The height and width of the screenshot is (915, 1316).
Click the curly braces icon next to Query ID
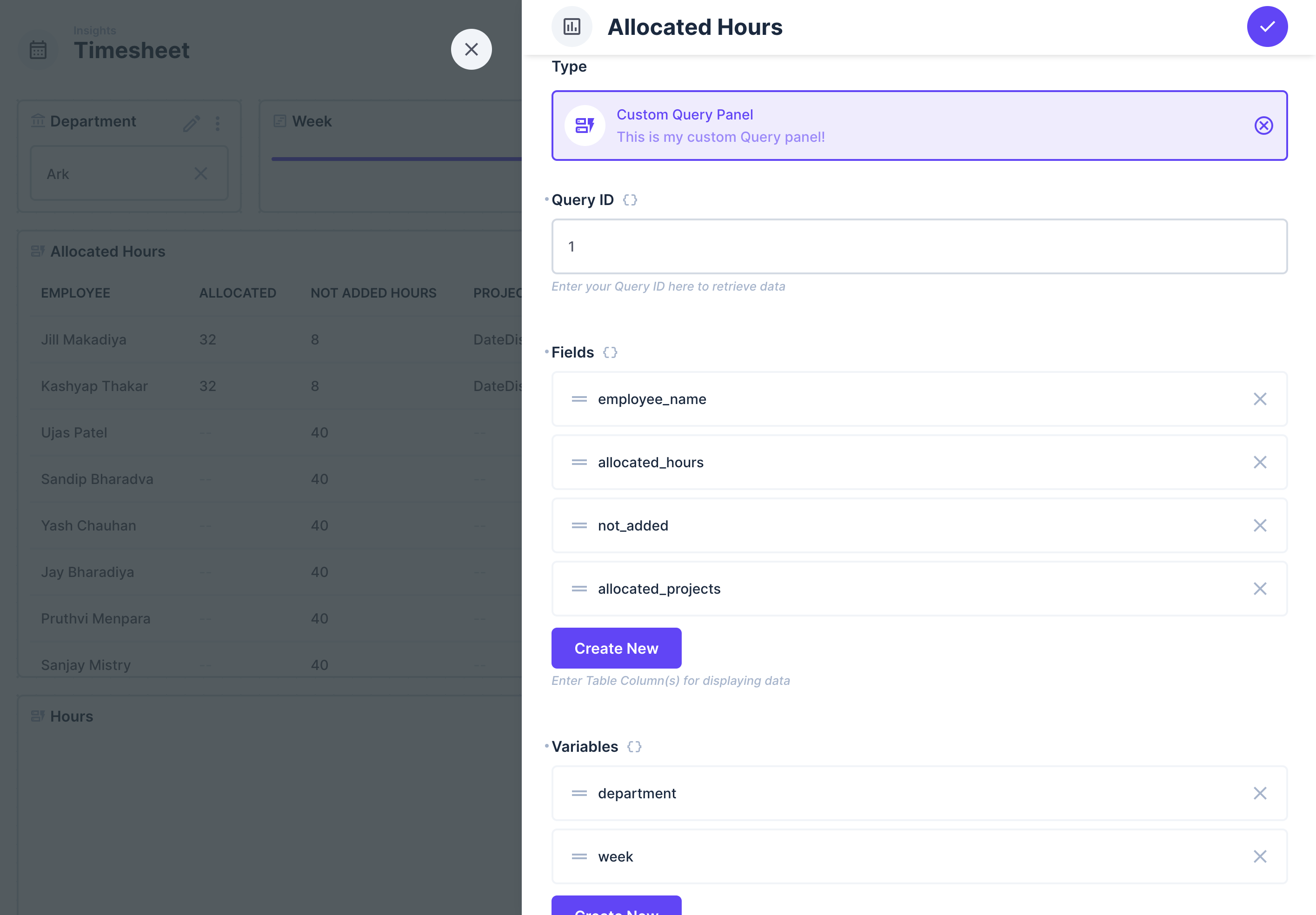point(630,200)
